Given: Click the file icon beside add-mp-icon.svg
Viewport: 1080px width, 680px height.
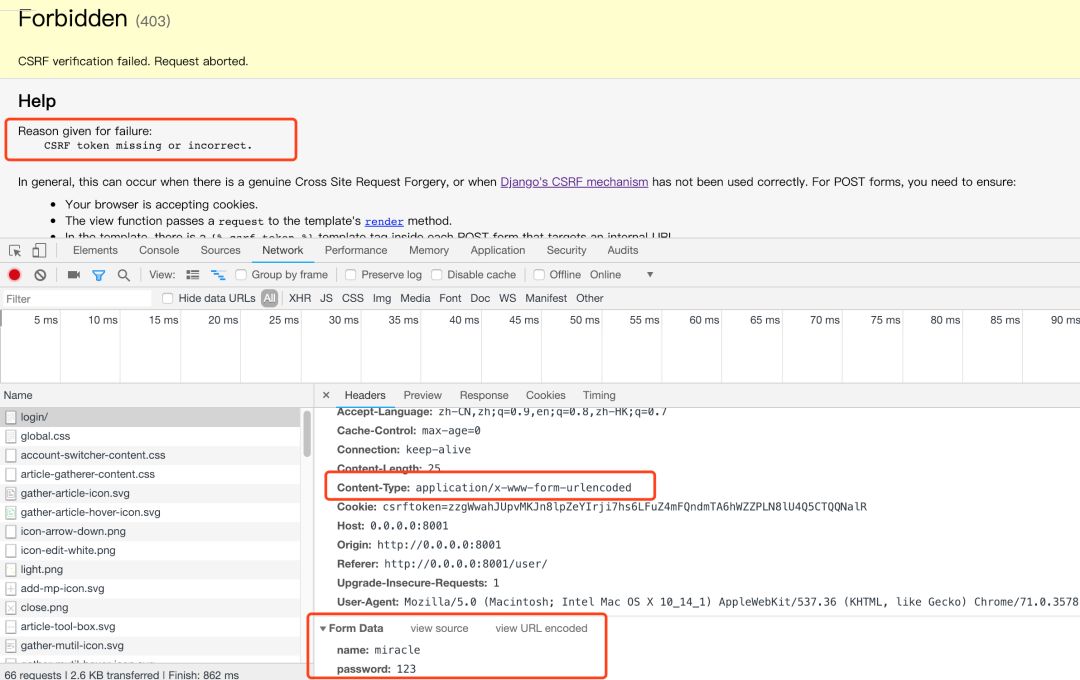Looking at the screenshot, I should 11,588.
